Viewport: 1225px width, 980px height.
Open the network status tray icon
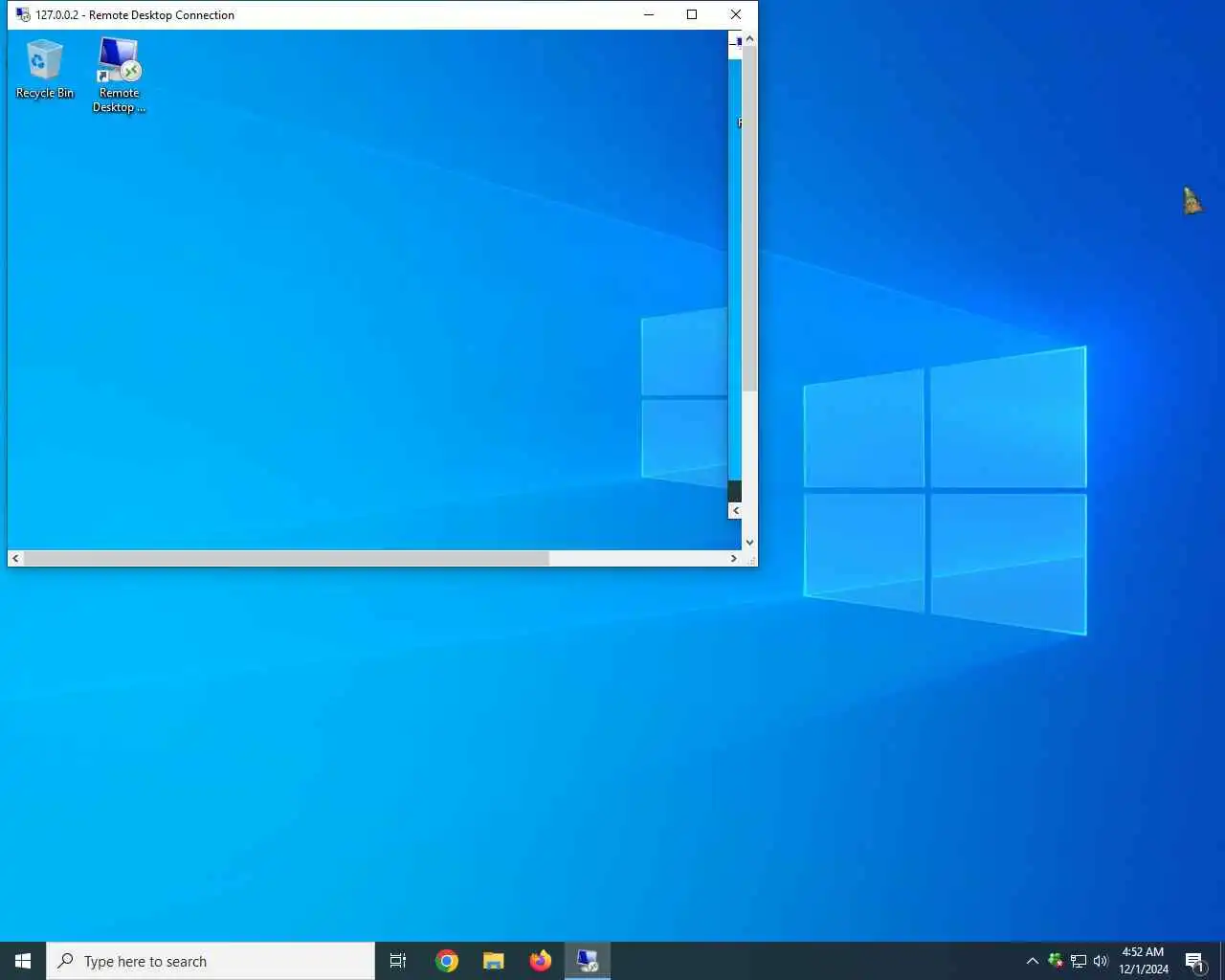[x=1079, y=961]
